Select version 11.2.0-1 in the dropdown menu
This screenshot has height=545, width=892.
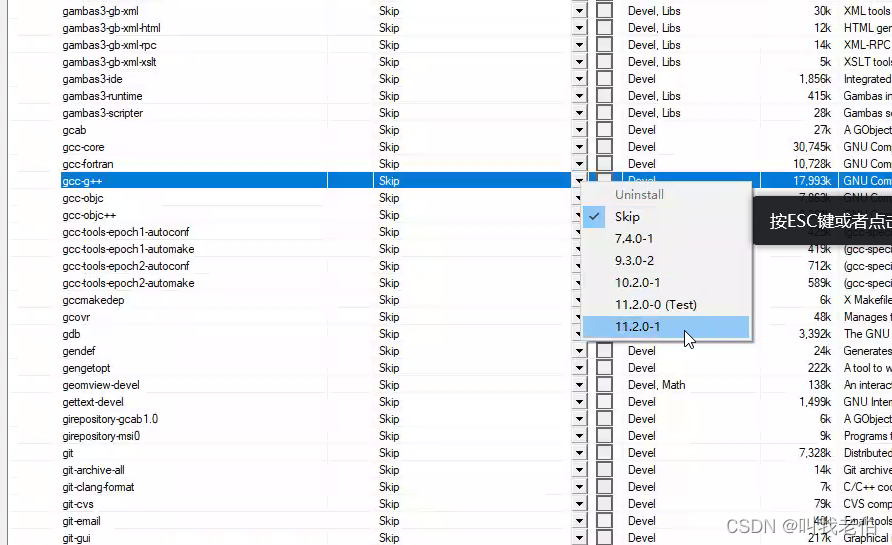pos(666,327)
